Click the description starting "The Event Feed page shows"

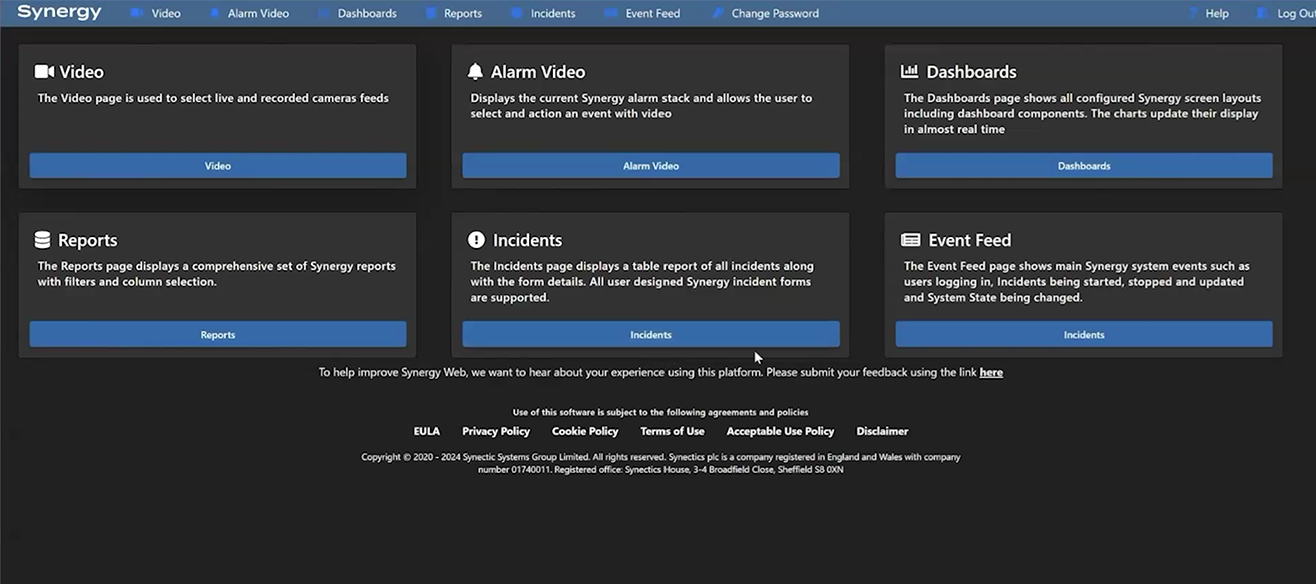pos(1077,282)
